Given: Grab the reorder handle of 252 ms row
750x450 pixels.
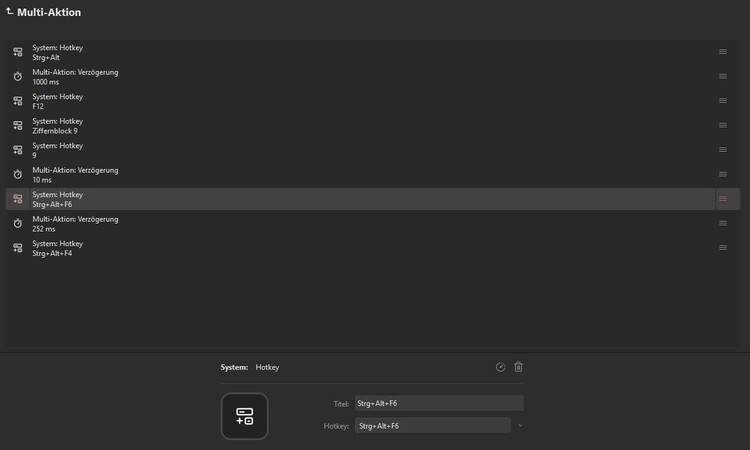Looking at the screenshot, I should pos(723,223).
